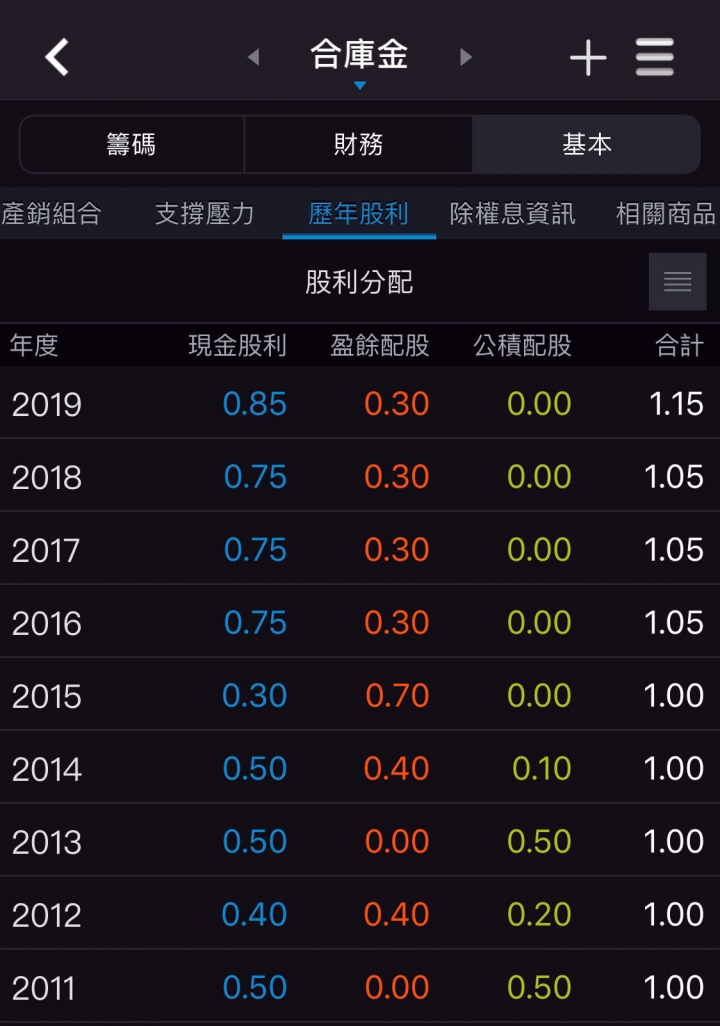Switch to the 財務 tab
The height and width of the screenshot is (1026, 720).
(358, 144)
